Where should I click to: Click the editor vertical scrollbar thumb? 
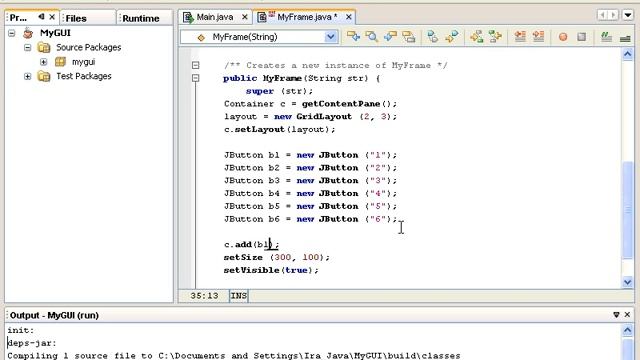(x=628, y=210)
